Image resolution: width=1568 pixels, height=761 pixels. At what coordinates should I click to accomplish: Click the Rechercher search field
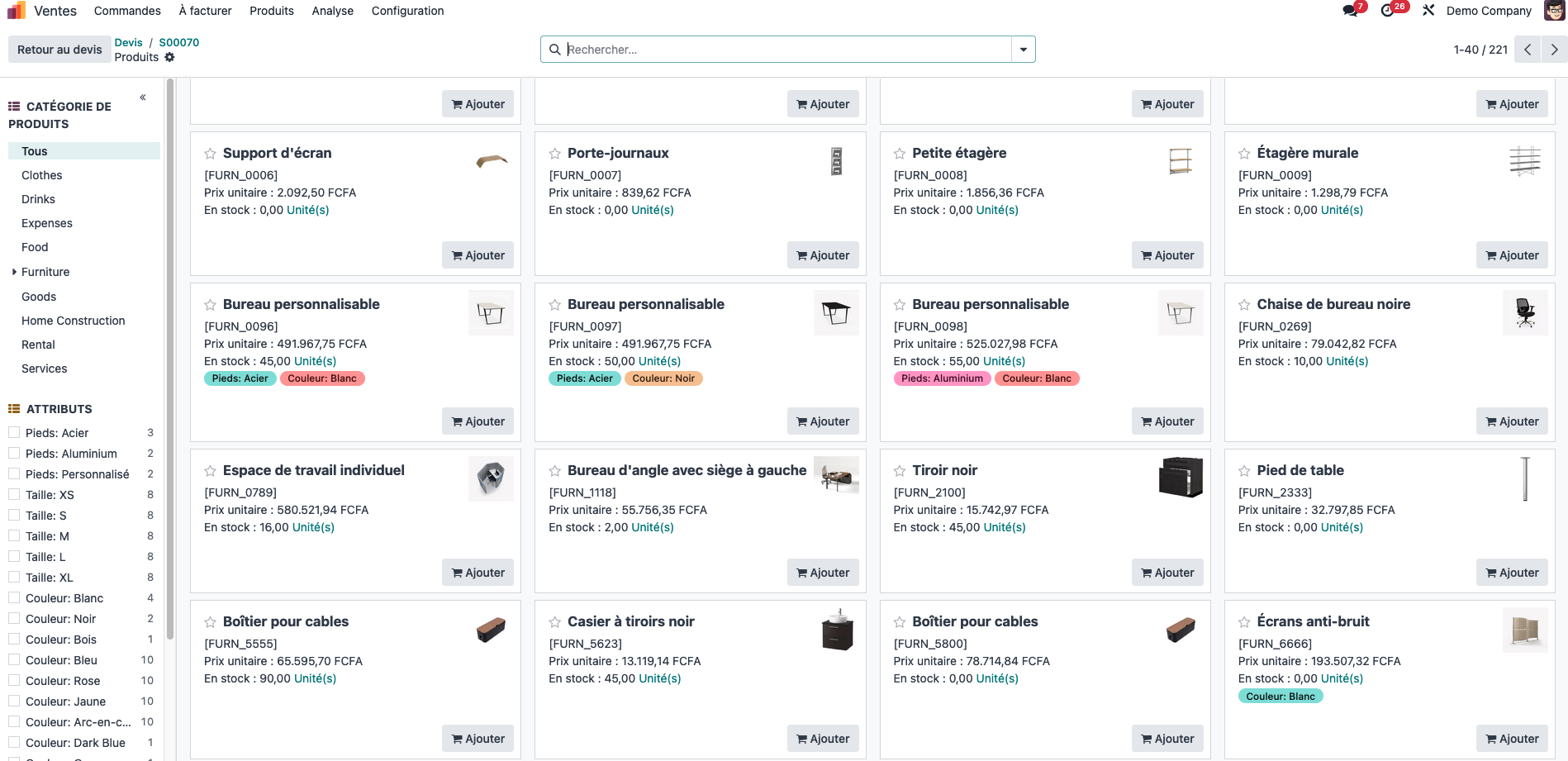785,50
